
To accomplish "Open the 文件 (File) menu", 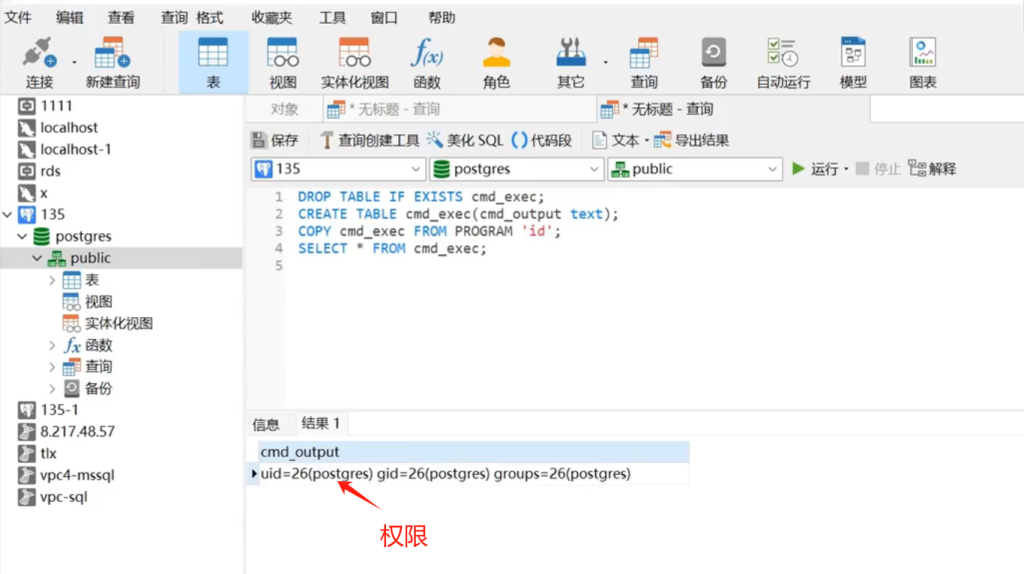I will 18,18.
